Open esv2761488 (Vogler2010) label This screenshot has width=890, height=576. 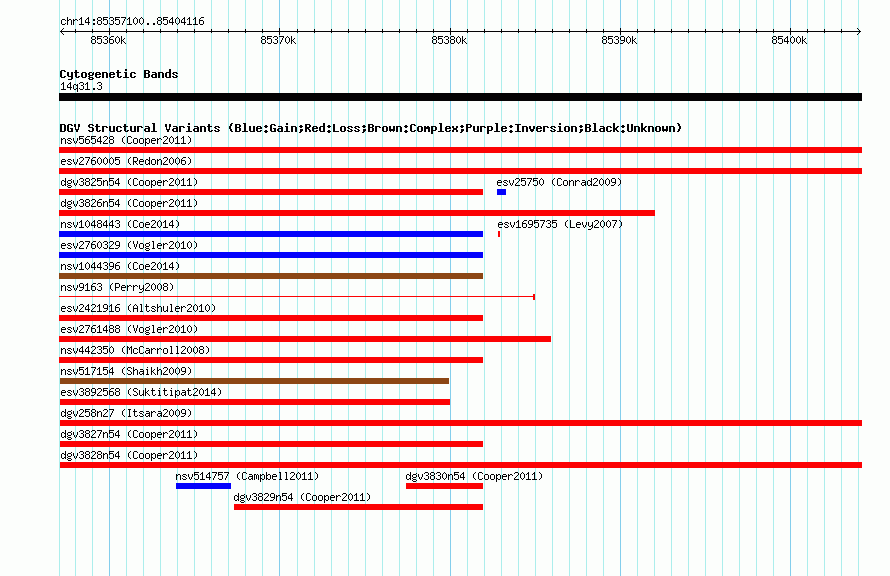coord(129,329)
